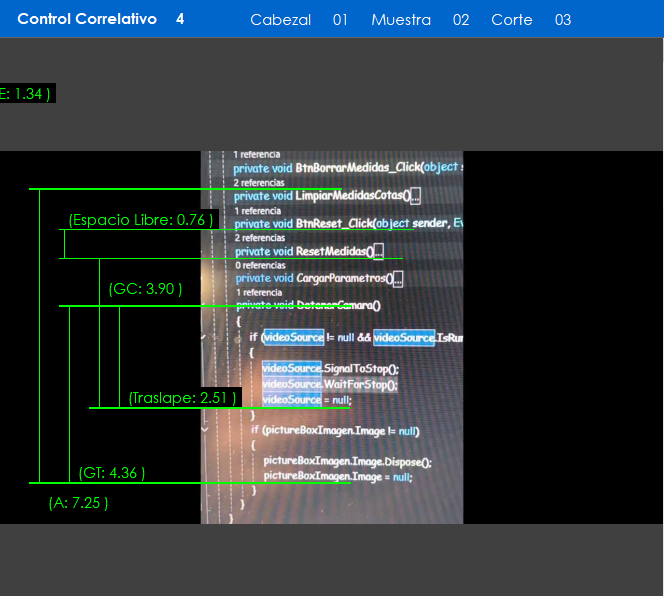Click the pictureBoxImagen.Image.Dispose() code line
The width and height of the screenshot is (664, 596).
346,462
